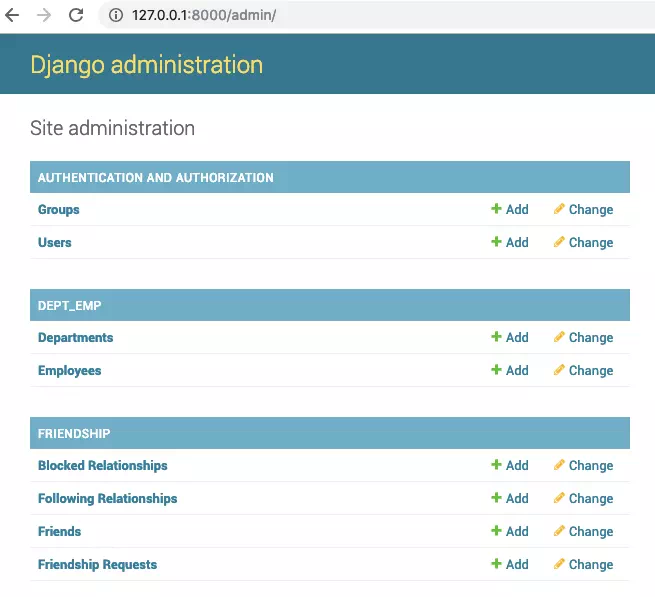
Task: Click Change link in Friendship Requests row
Action: tap(591, 564)
